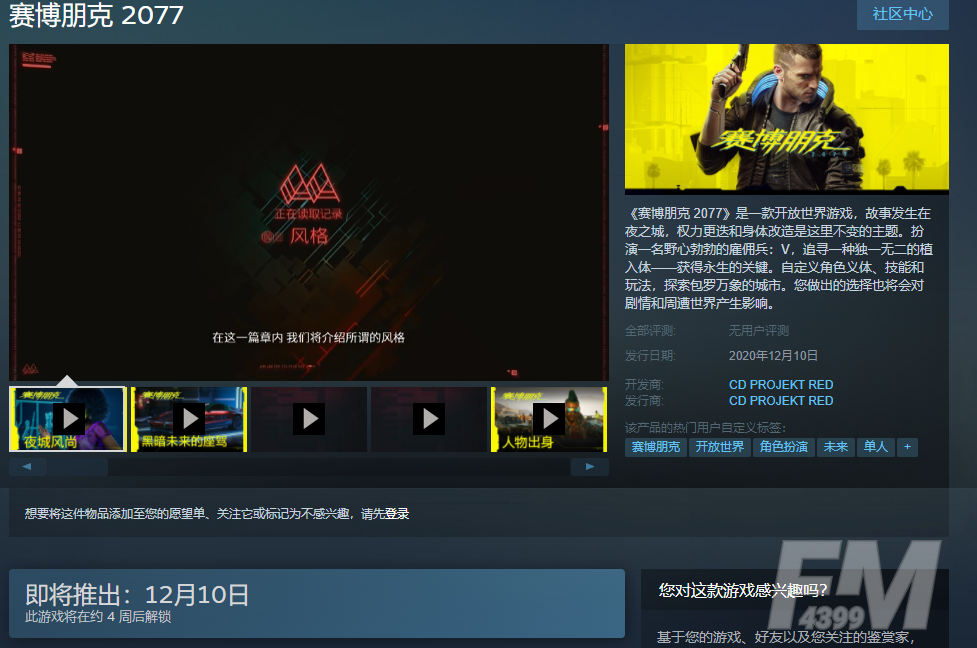
Task: Click the 无用户评测 review summary text
Action: 758,330
